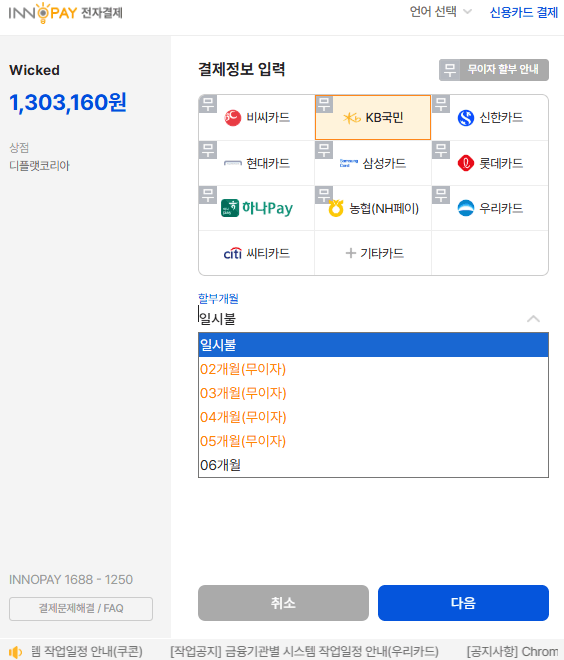
Task: Choose 농협(NH페이) card option
Action: (373, 208)
